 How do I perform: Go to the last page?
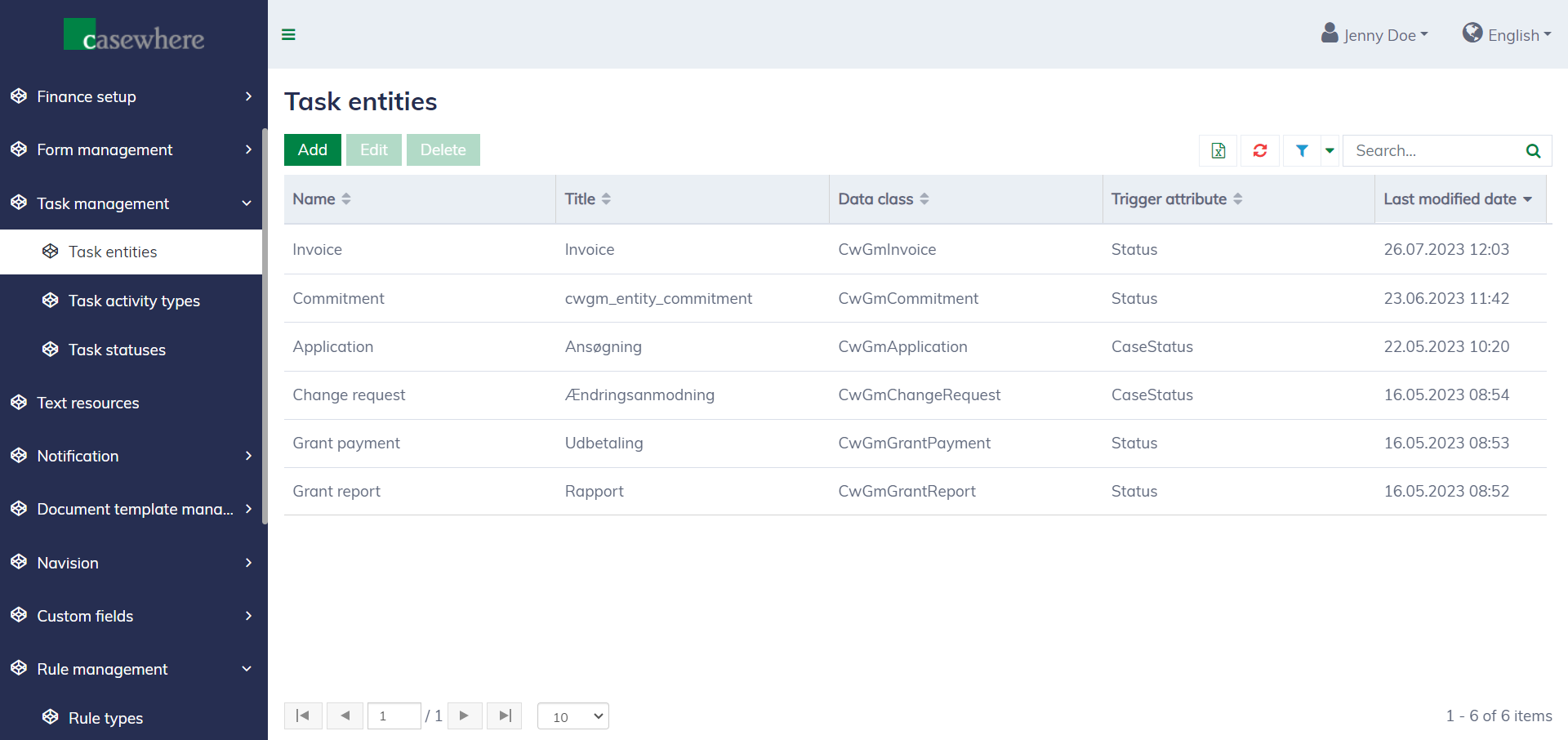pos(505,716)
